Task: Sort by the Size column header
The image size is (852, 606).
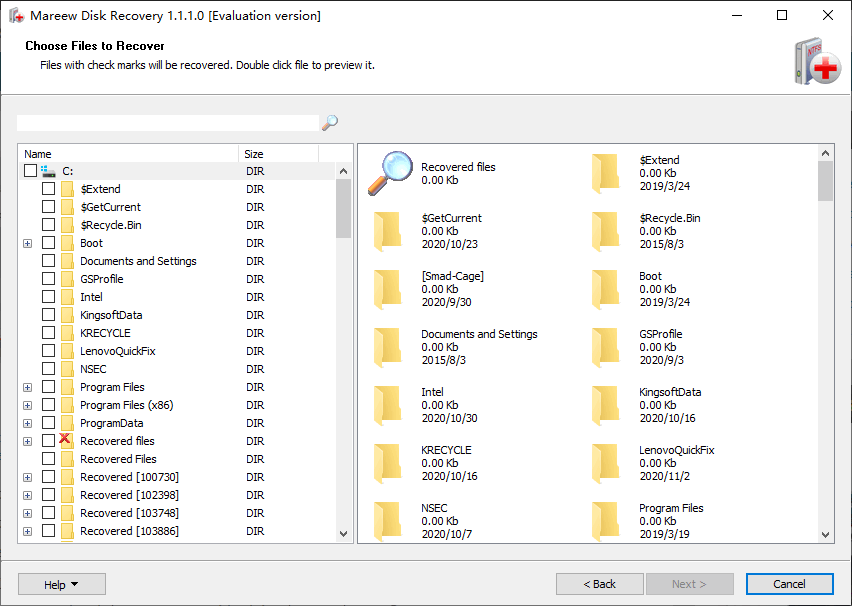Action: click(279, 154)
